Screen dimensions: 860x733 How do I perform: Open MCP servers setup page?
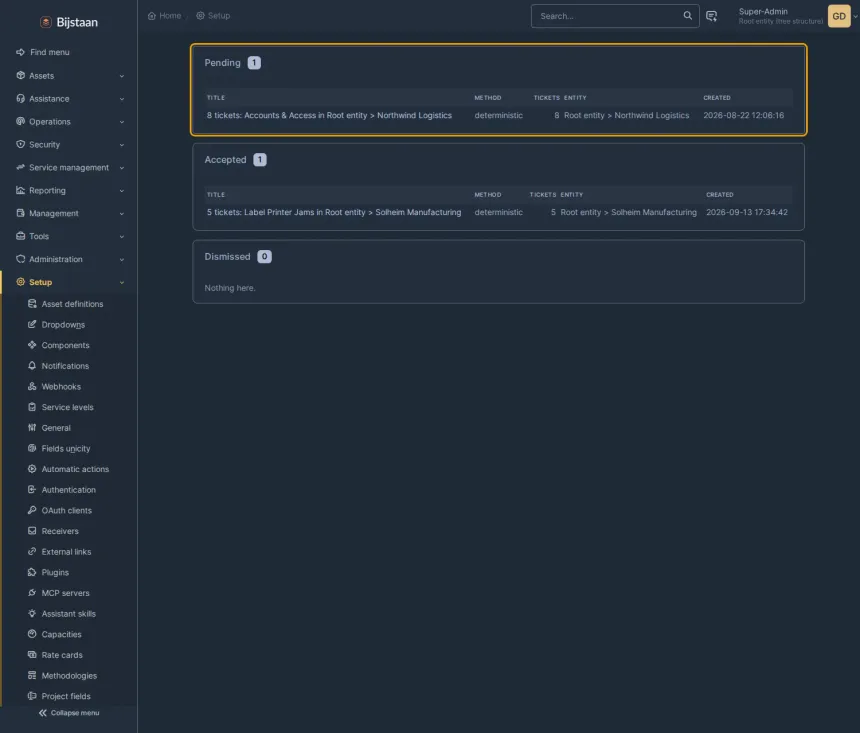(65, 593)
